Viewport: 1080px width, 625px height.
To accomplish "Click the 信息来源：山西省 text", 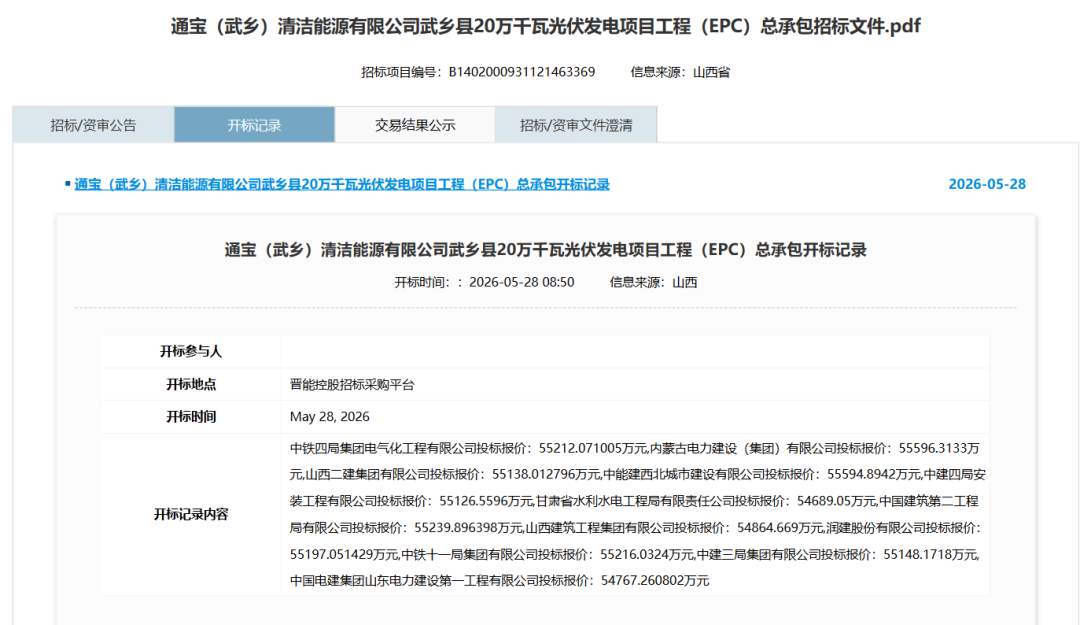I will (680, 72).
